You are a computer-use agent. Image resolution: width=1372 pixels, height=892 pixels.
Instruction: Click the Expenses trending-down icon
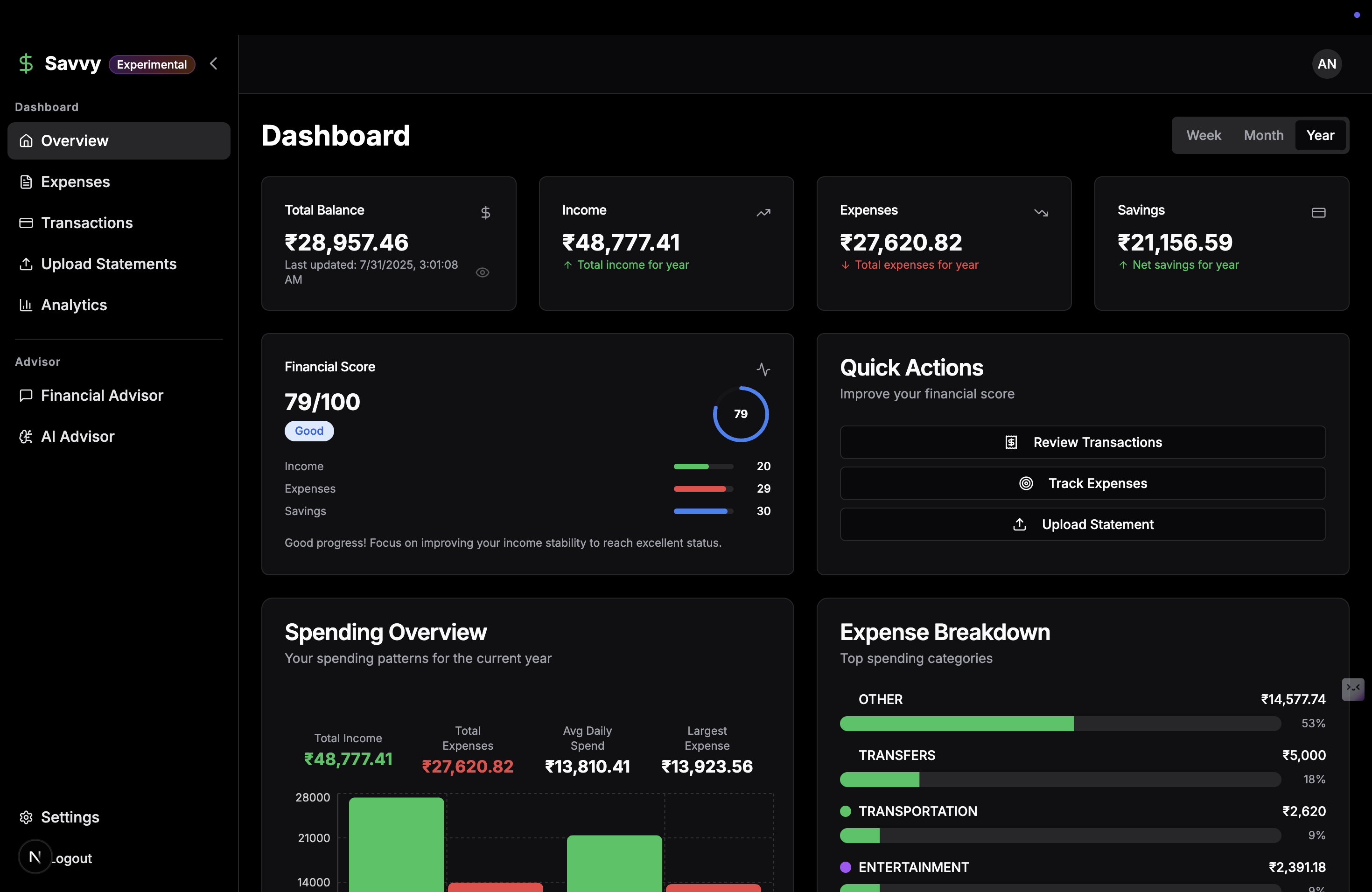(1041, 213)
